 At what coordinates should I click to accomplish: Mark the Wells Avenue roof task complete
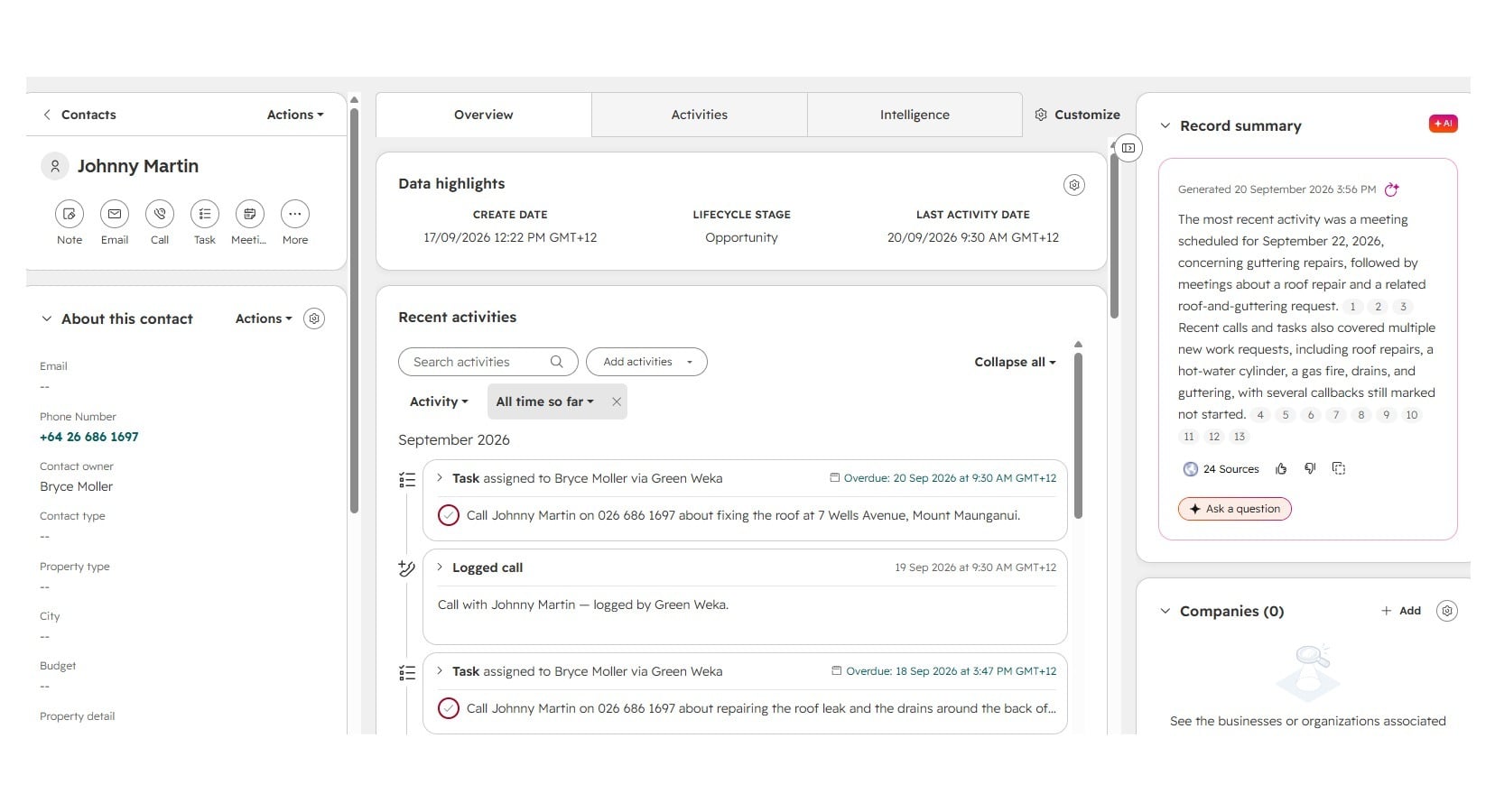click(x=449, y=515)
